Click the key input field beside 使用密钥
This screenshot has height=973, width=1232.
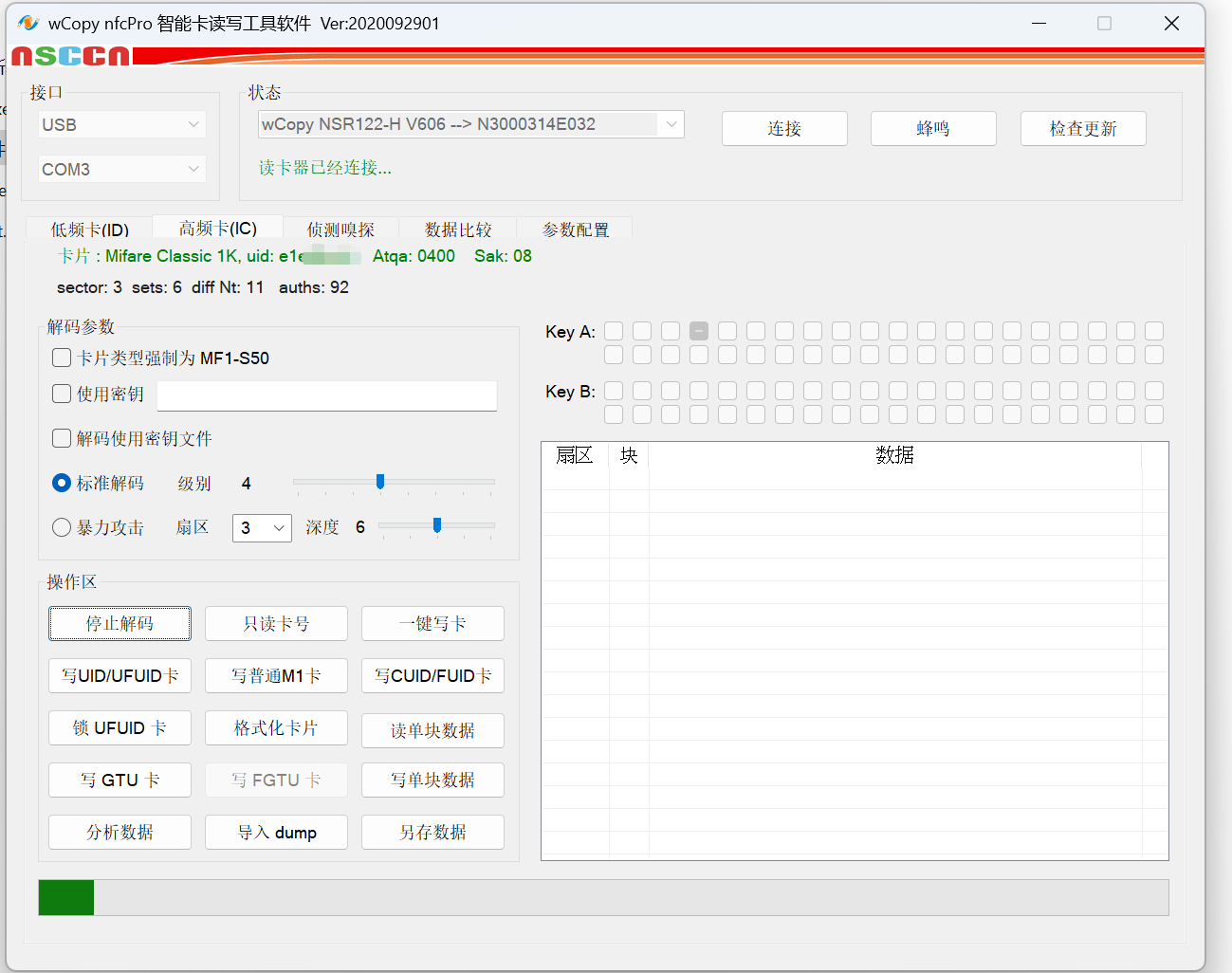326,395
